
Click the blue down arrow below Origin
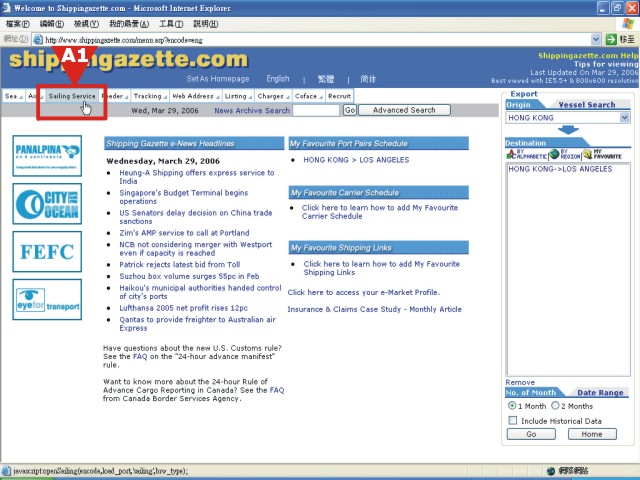568,130
